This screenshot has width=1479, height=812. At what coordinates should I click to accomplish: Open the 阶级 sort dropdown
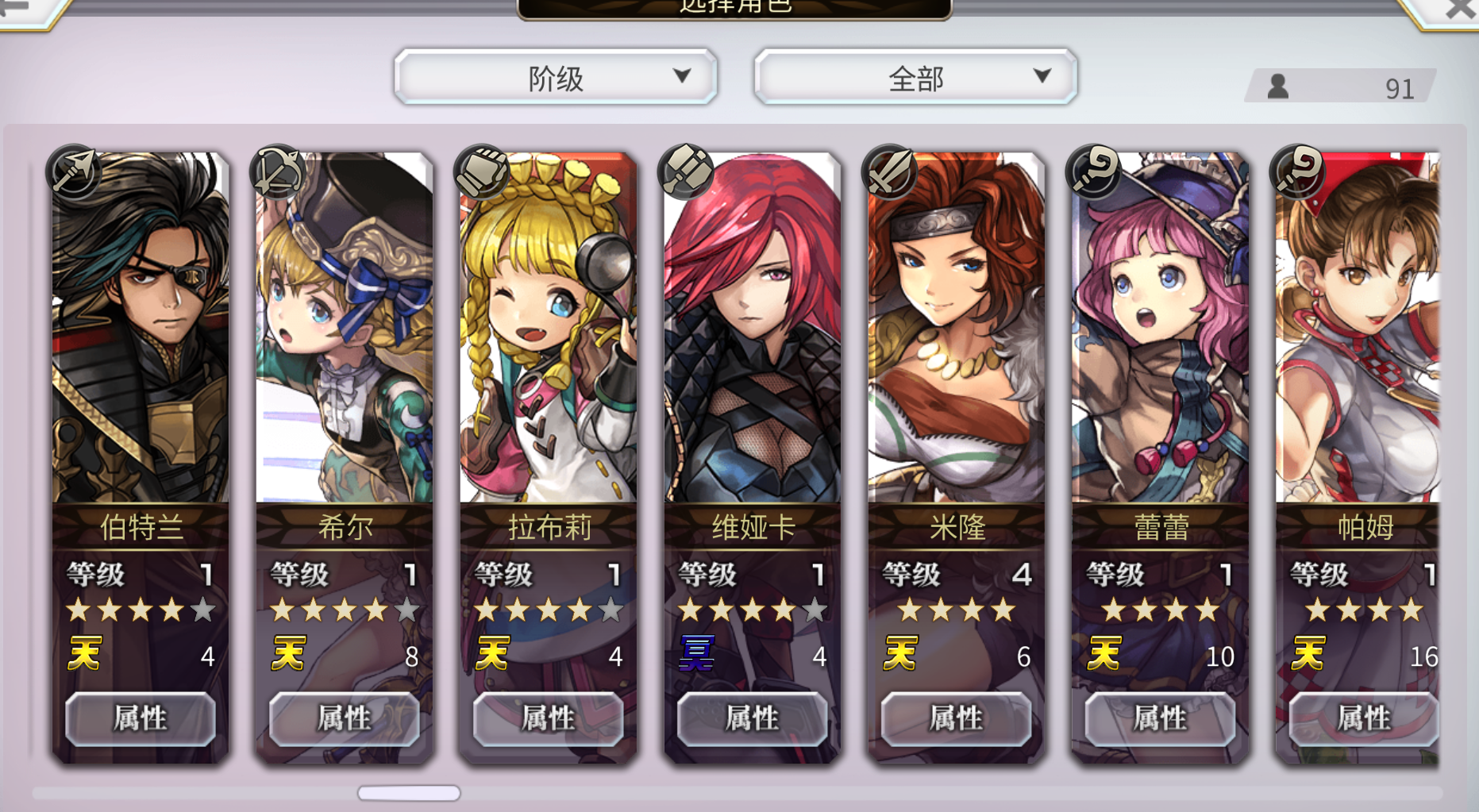click(556, 77)
